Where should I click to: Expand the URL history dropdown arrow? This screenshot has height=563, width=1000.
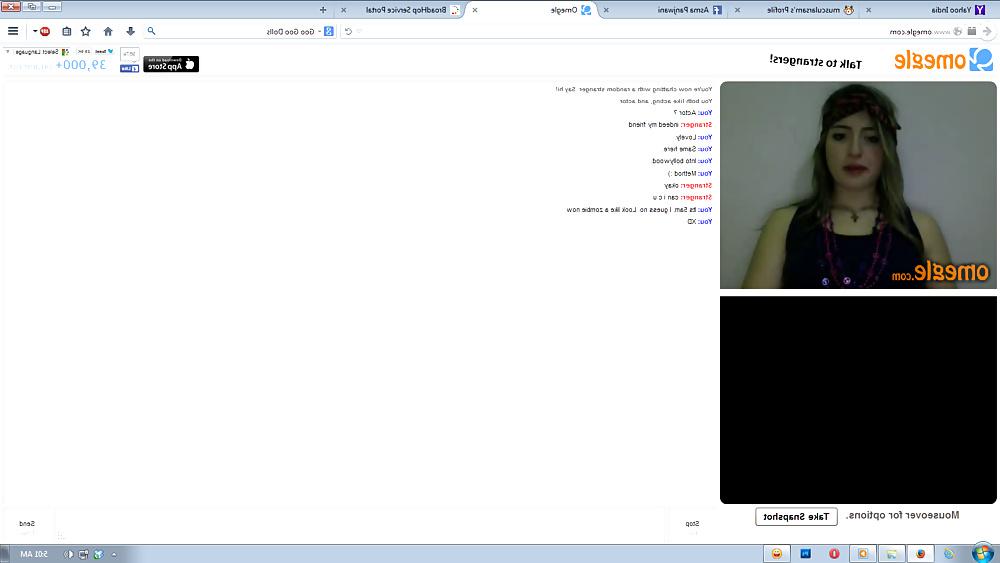pyautogui.click(x=360, y=31)
